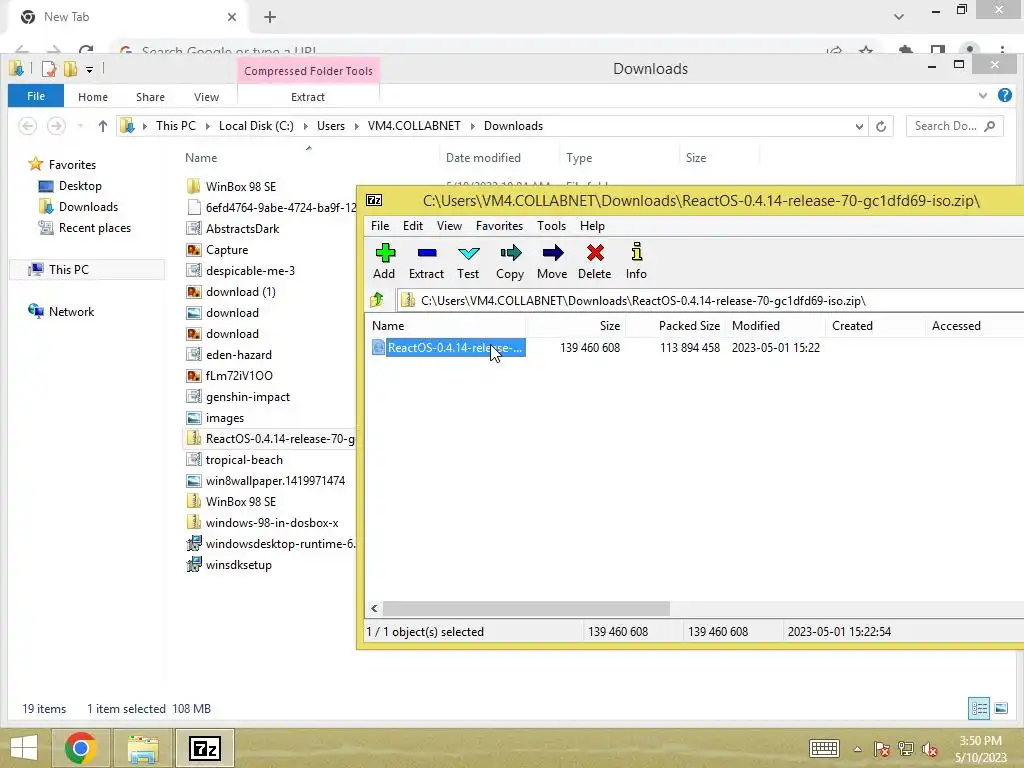
Task: Open the Explorer File tab
Action: tap(36, 96)
